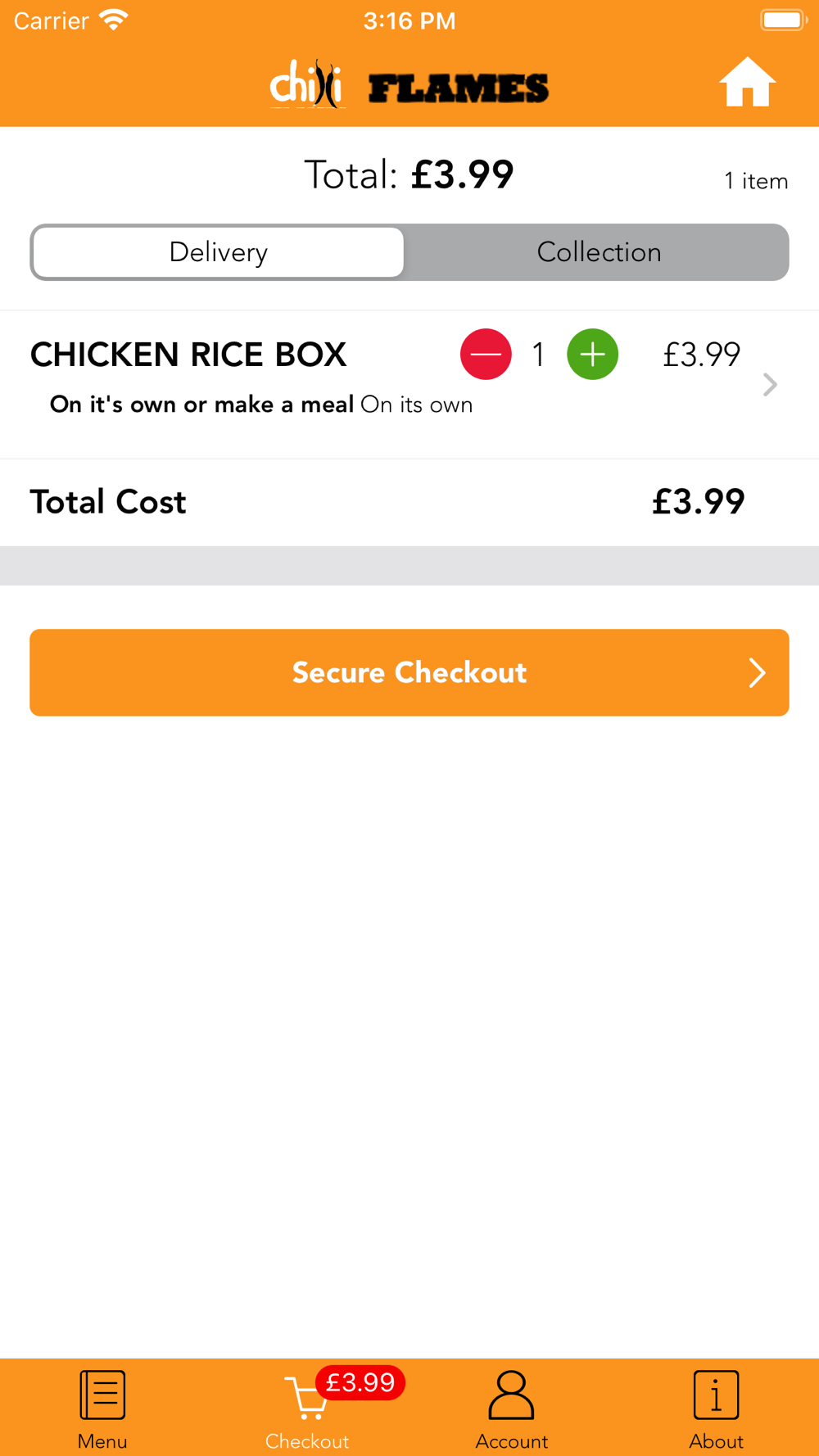819x1456 pixels.
Task: Switch to Collection option
Action: click(x=599, y=252)
